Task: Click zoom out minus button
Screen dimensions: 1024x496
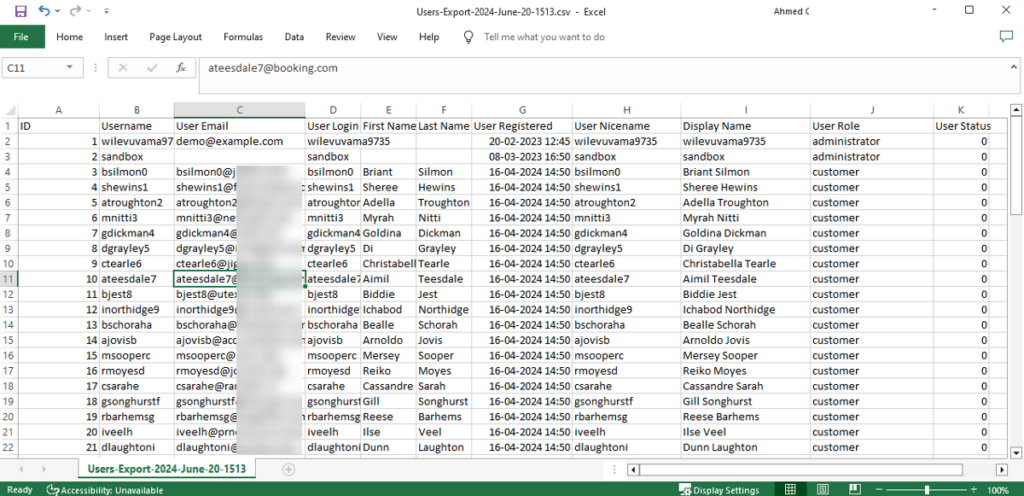Action: (x=879, y=489)
